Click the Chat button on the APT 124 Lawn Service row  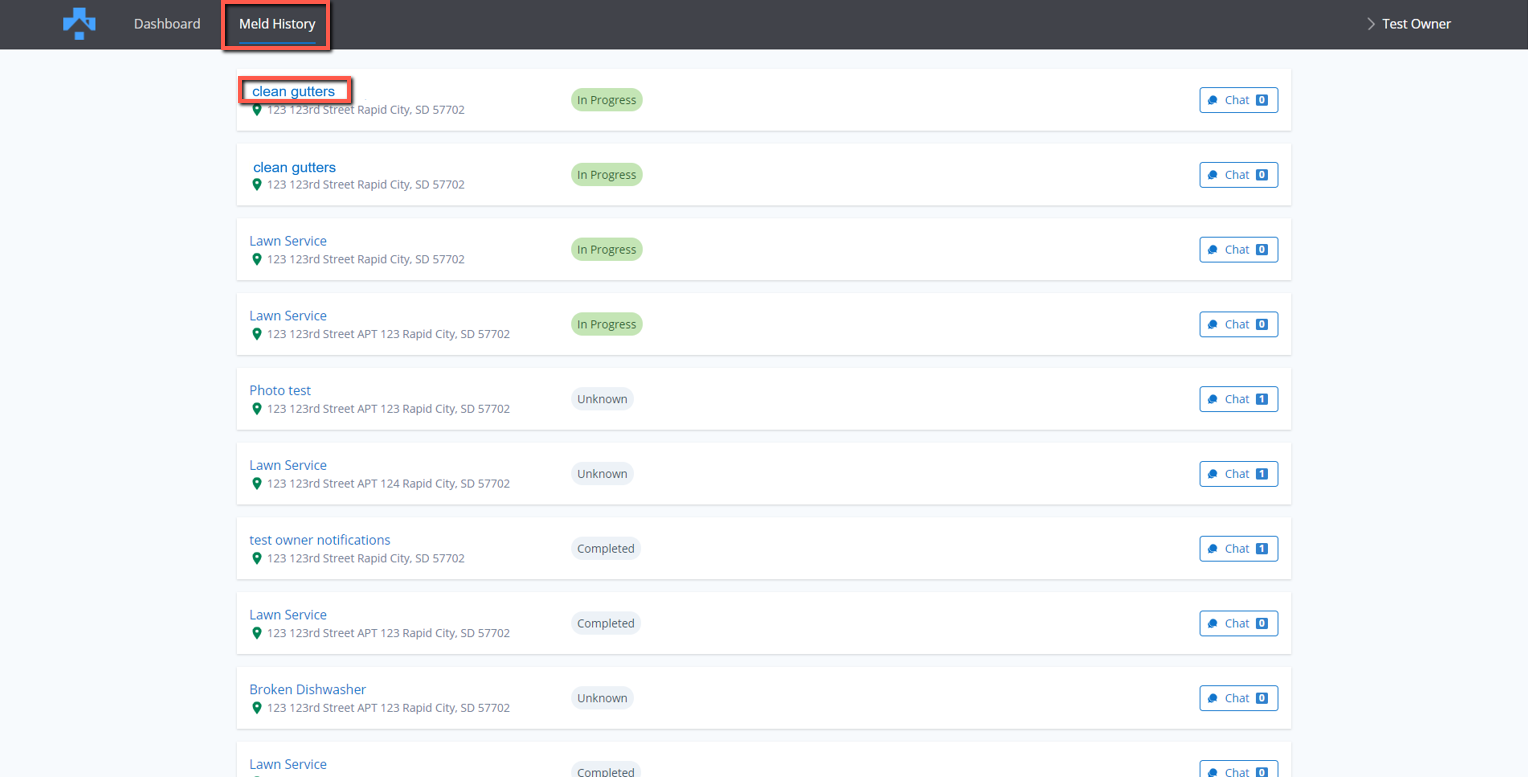[x=1238, y=474]
